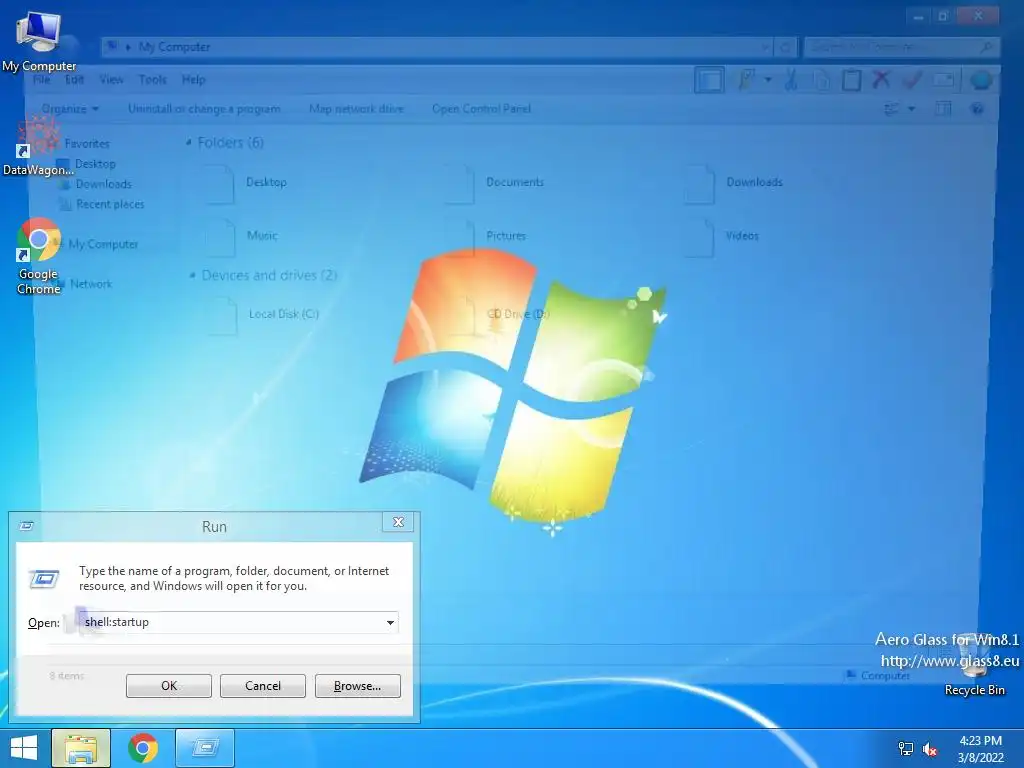
Task: Open the DataWagon desktop shortcut
Action: coord(38,147)
